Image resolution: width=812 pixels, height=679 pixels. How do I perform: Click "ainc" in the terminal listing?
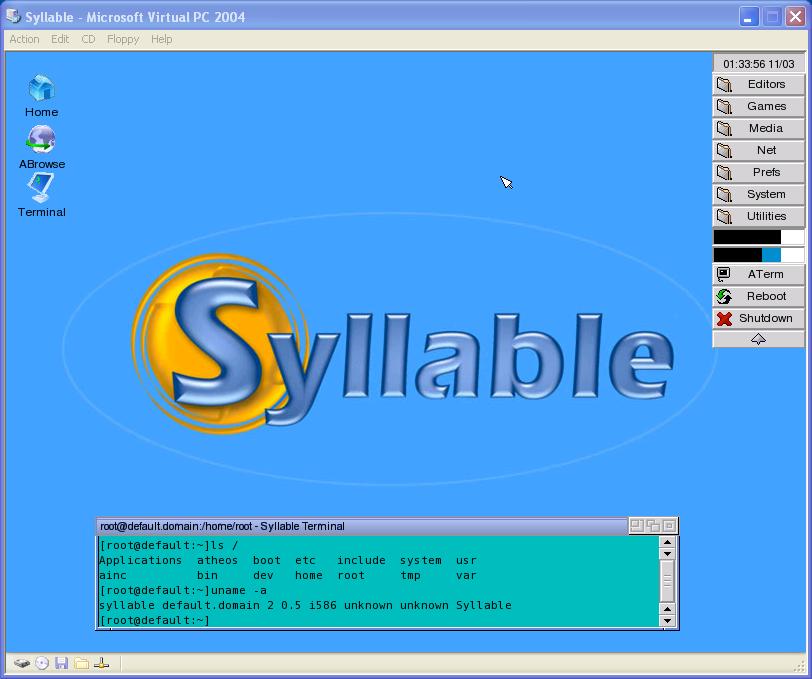pos(112,575)
